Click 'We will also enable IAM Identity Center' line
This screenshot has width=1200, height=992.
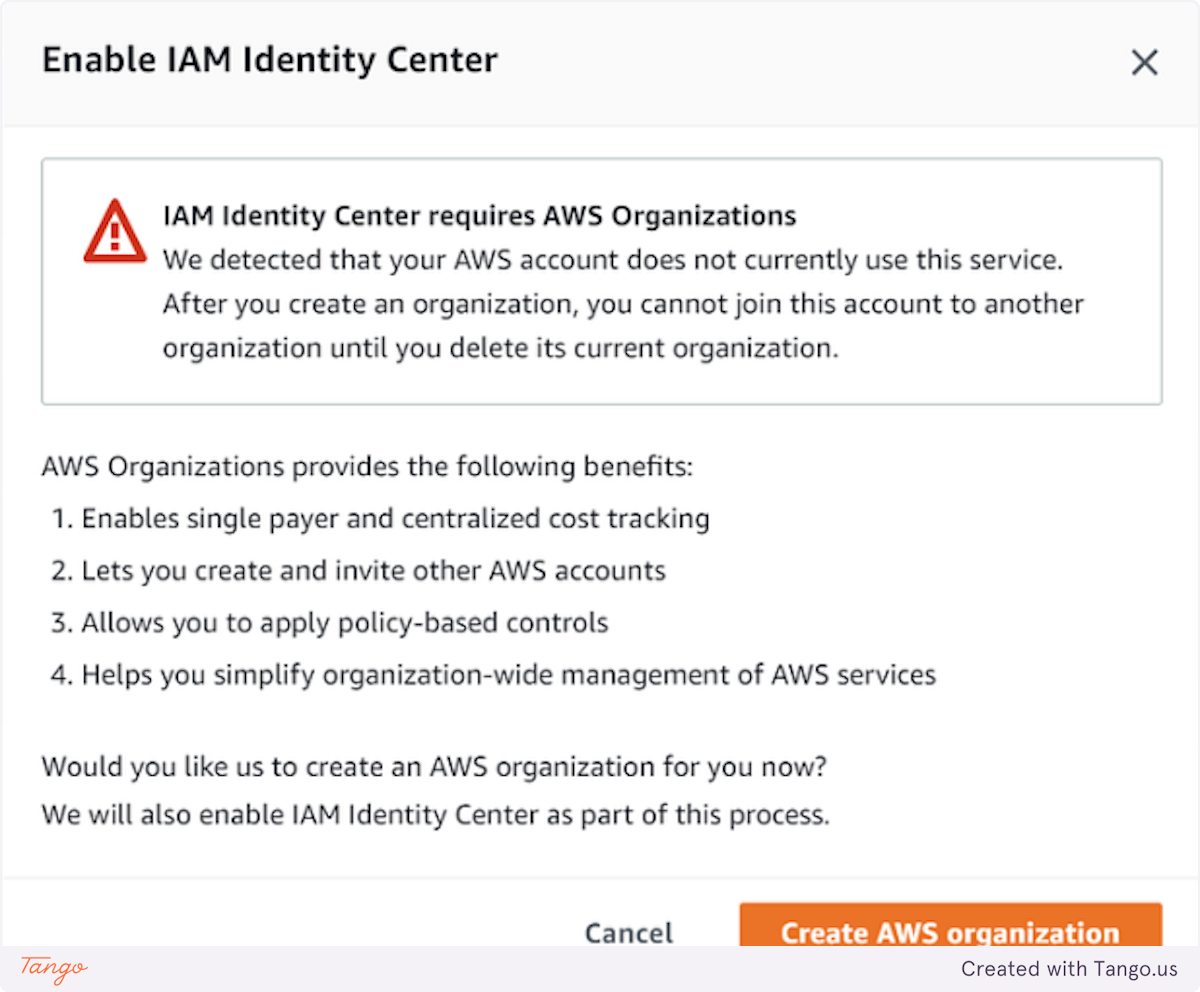[x=436, y=814]
